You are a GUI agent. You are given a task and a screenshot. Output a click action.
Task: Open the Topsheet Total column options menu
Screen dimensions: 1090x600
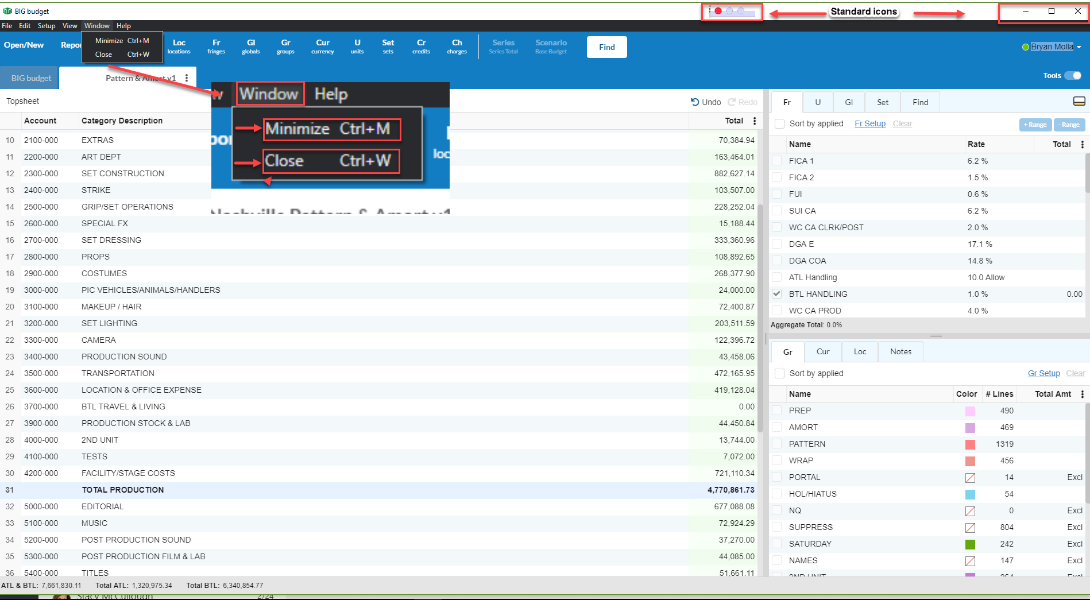click(755, 121)
